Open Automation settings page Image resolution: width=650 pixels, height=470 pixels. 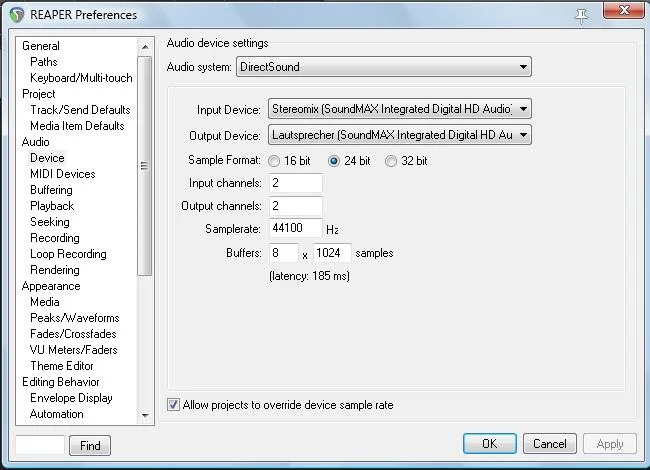pos(56,414)
